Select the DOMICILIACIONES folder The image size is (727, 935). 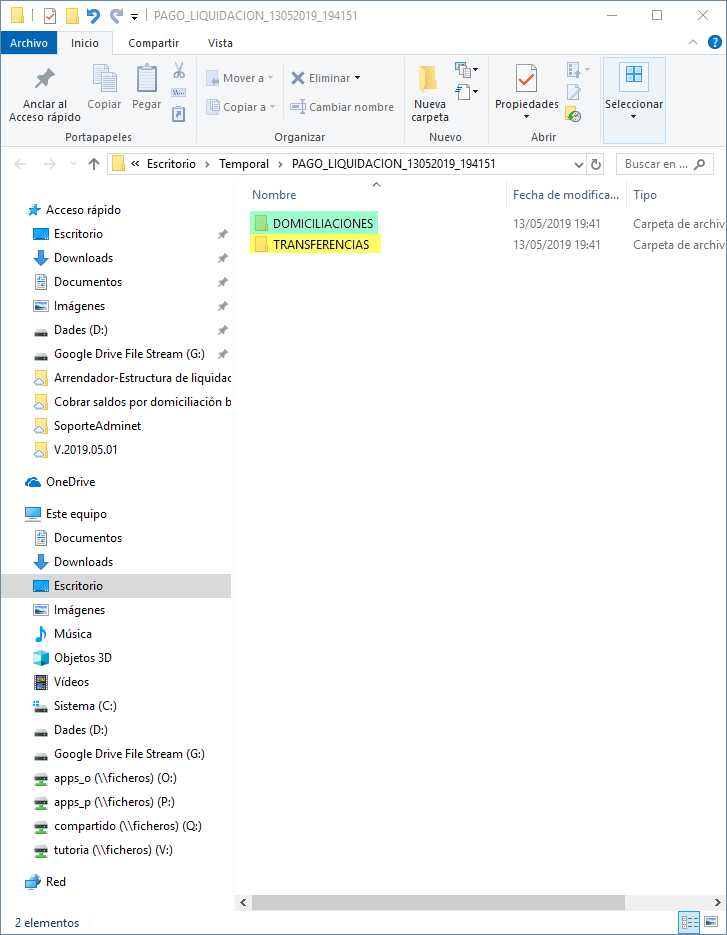pos(314,224)
